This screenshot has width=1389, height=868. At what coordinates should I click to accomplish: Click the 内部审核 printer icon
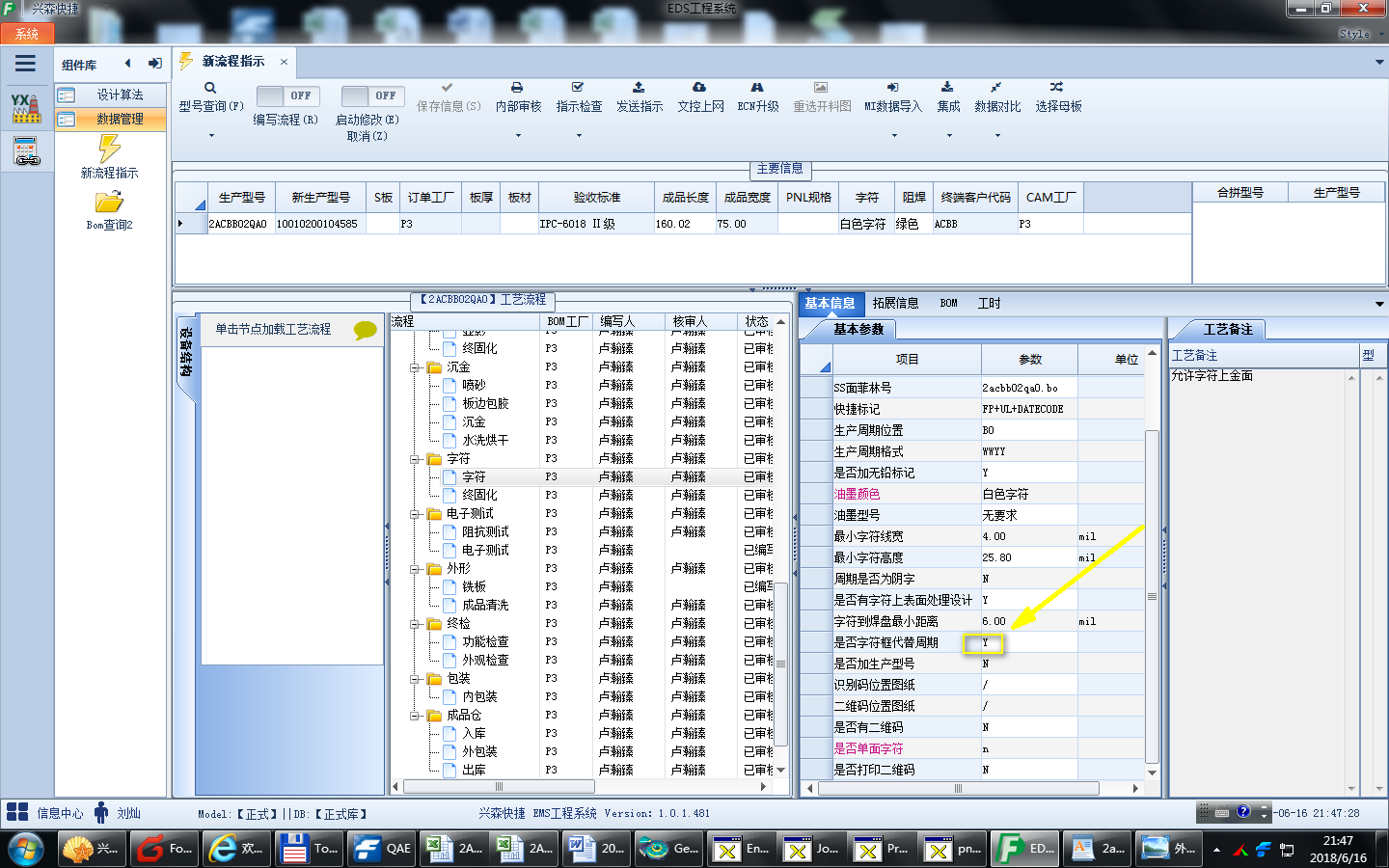pyautogui.click(x=517, y=88)
